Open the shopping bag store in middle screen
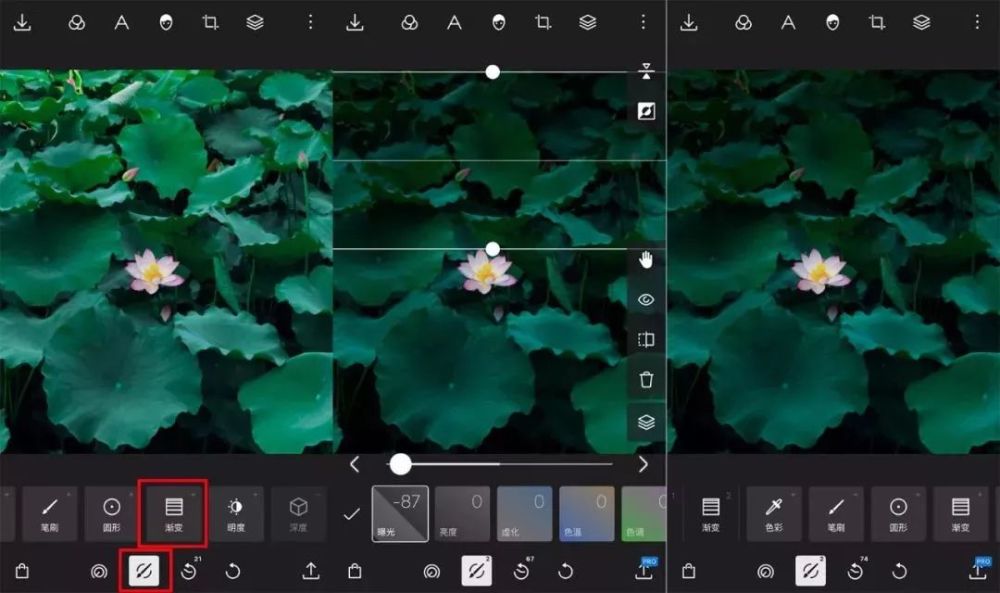Viewport: 1000px width, 593px height. tap(355, 571)
